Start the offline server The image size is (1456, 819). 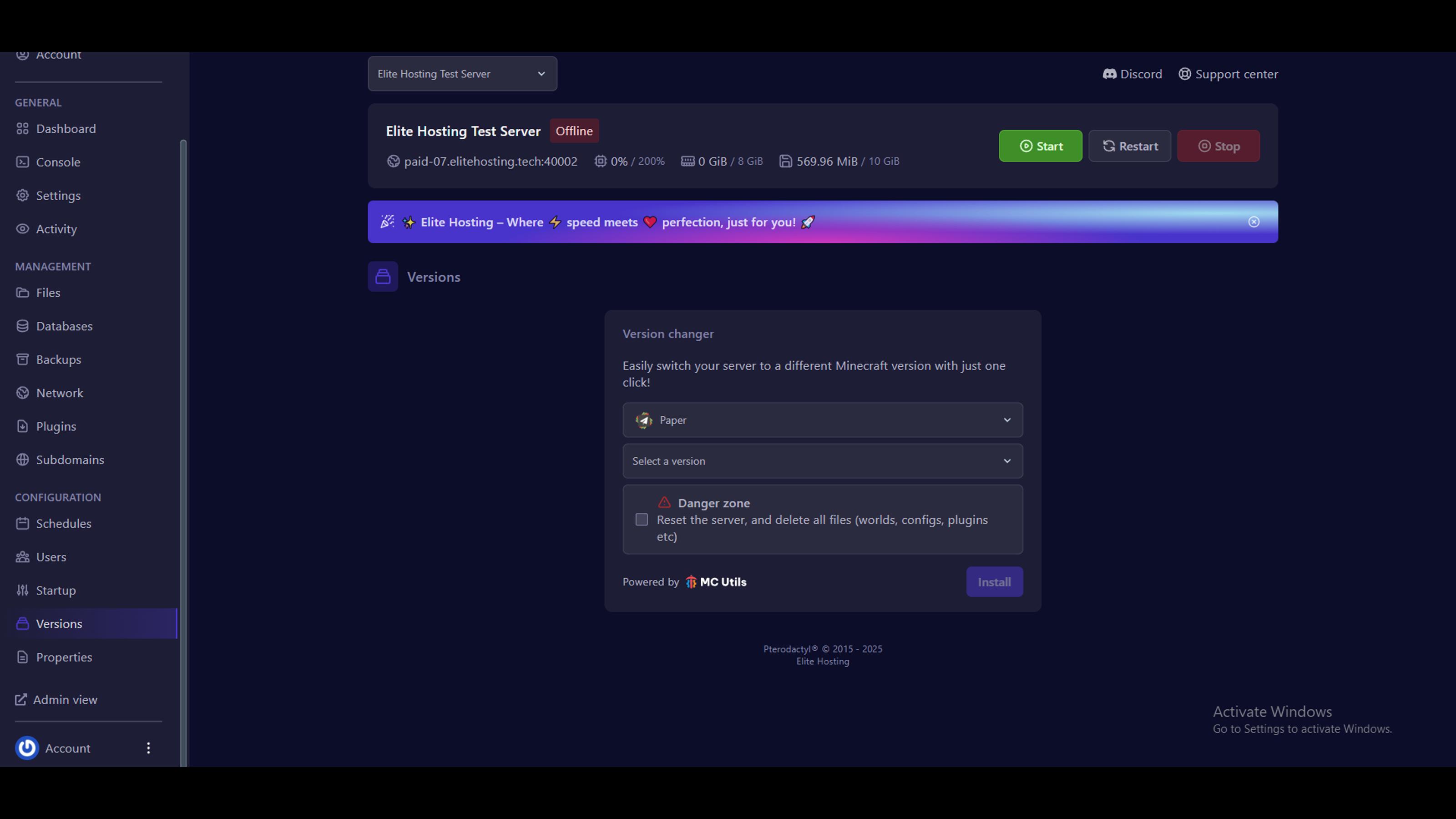pos(1040,146)
